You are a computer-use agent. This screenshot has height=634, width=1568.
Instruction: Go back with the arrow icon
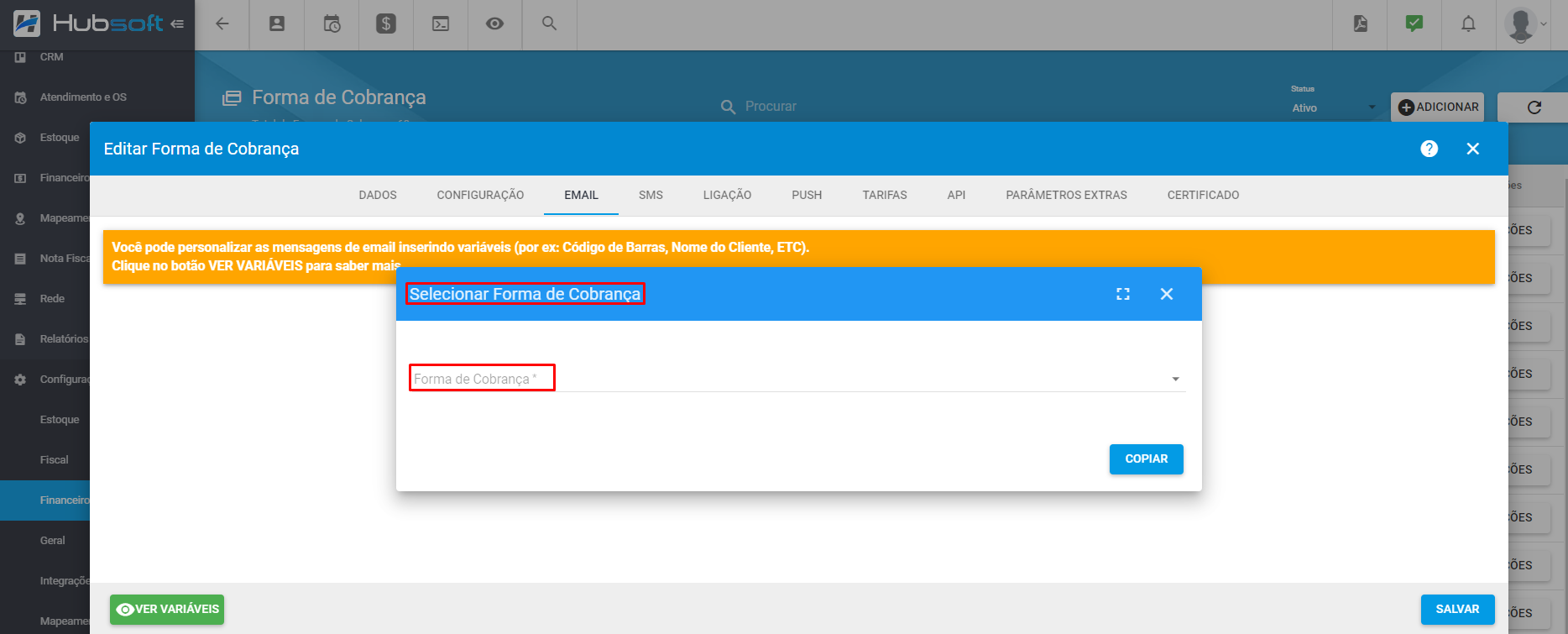coord(222,24)
